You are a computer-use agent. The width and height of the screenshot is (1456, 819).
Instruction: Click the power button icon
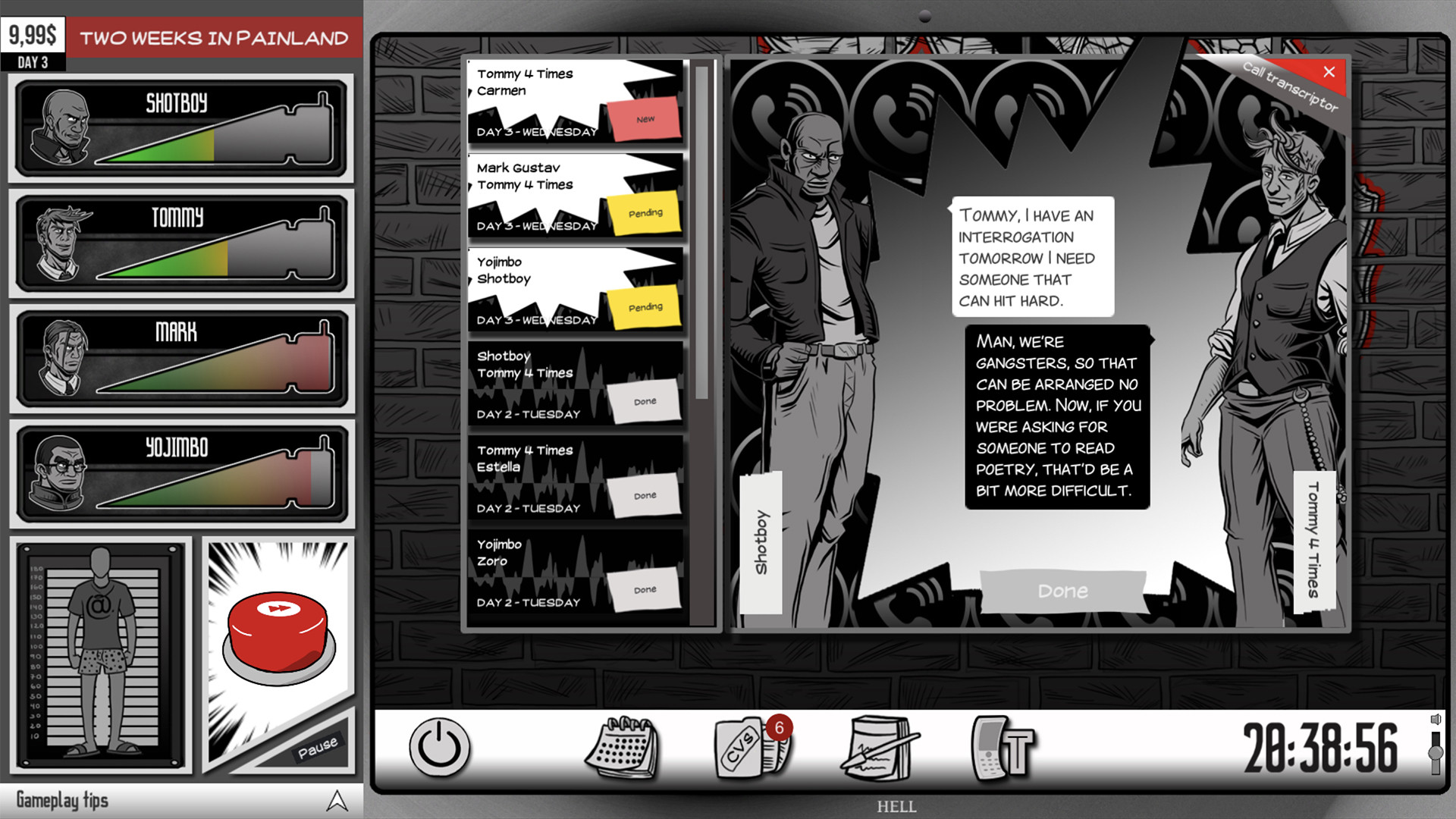tap(439, 748)
